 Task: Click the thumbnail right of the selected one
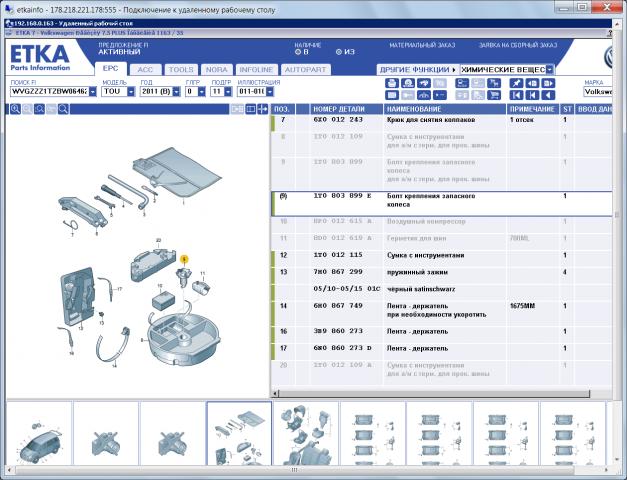click(306, 434)
